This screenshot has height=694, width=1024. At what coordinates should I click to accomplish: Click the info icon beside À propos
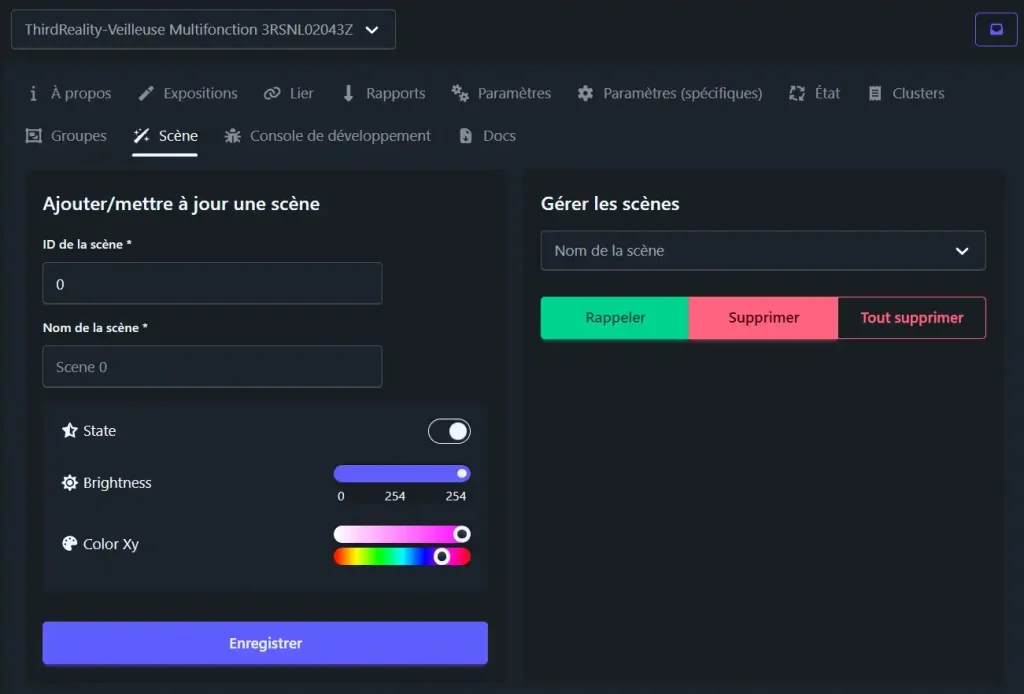click(33, 93)
